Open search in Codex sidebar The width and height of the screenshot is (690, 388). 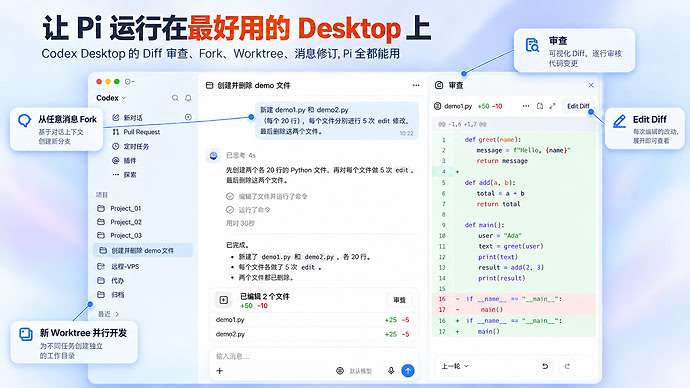[x=175, y=98]
